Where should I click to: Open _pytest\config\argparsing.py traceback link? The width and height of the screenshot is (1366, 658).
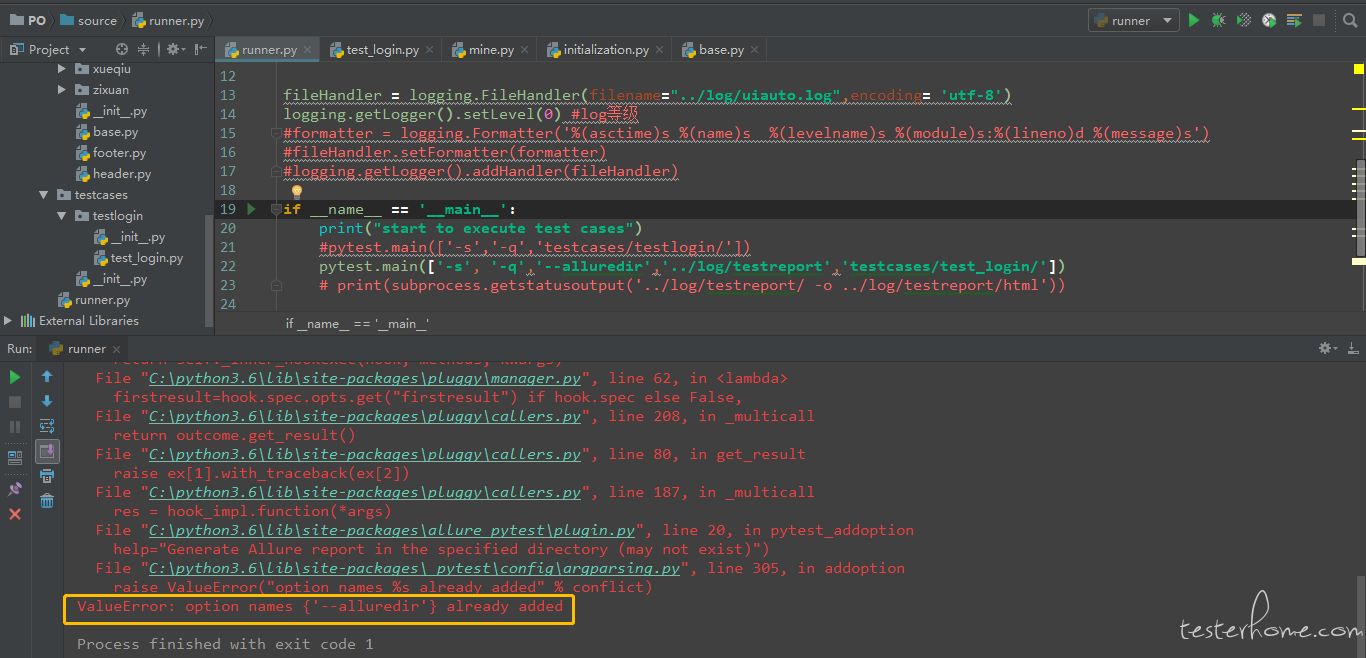[x=414, y=568]
